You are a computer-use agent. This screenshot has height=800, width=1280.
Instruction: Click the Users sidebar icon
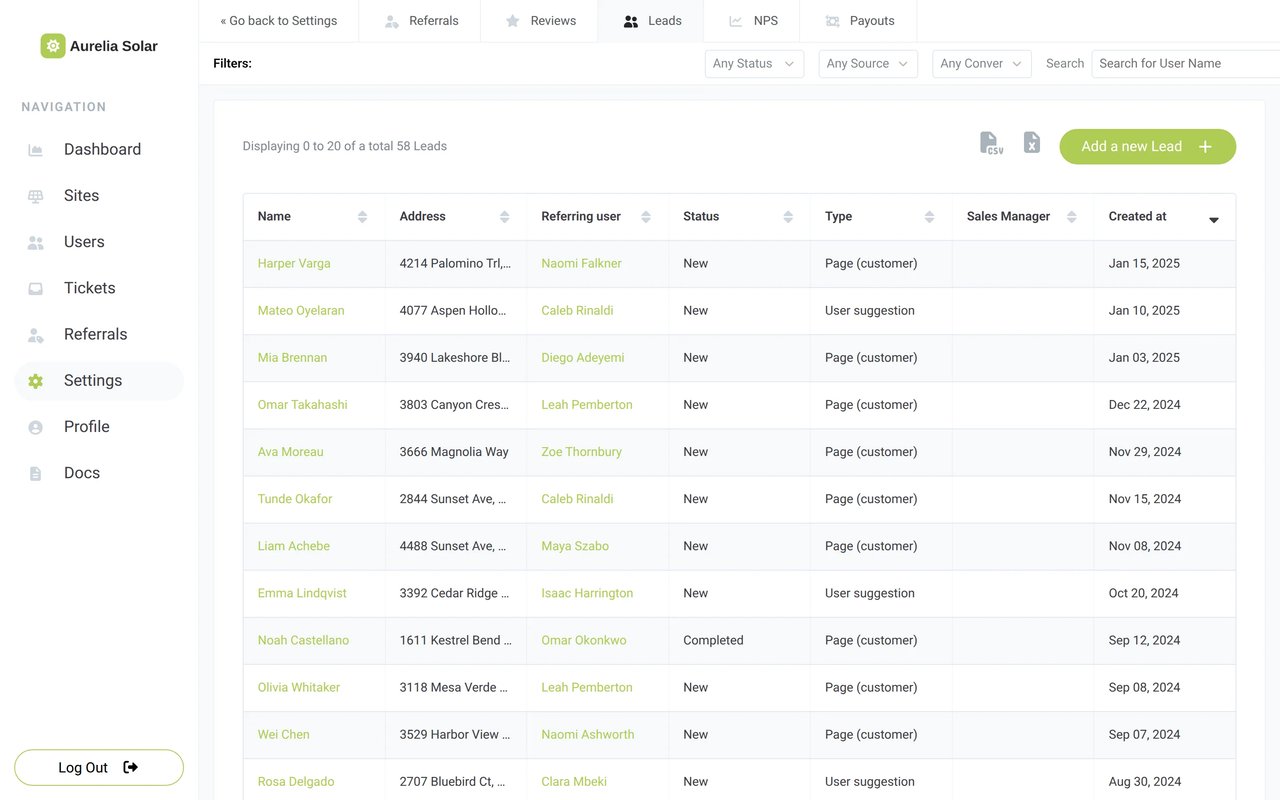pyautogui.click(x=36, y=242)
